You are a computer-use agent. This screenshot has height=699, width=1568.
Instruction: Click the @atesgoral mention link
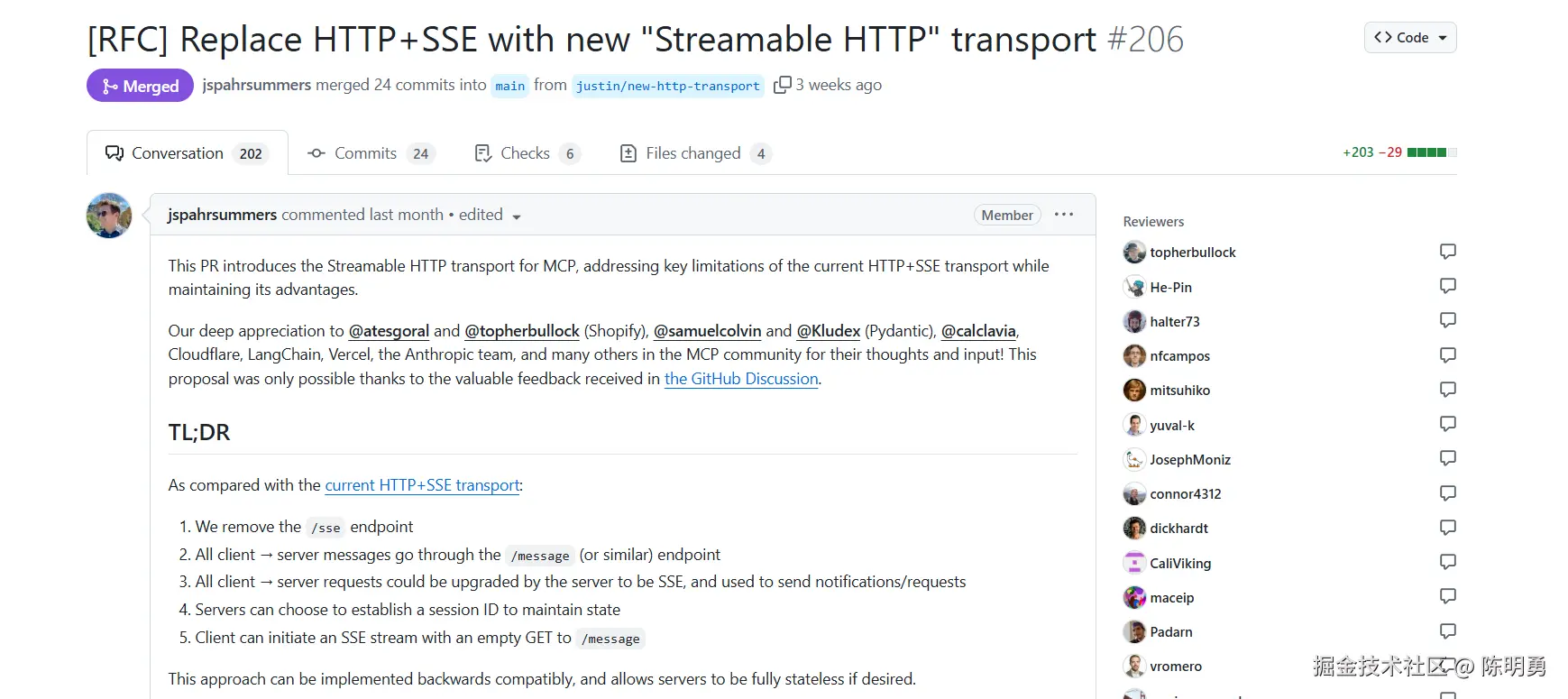(389, 331)
